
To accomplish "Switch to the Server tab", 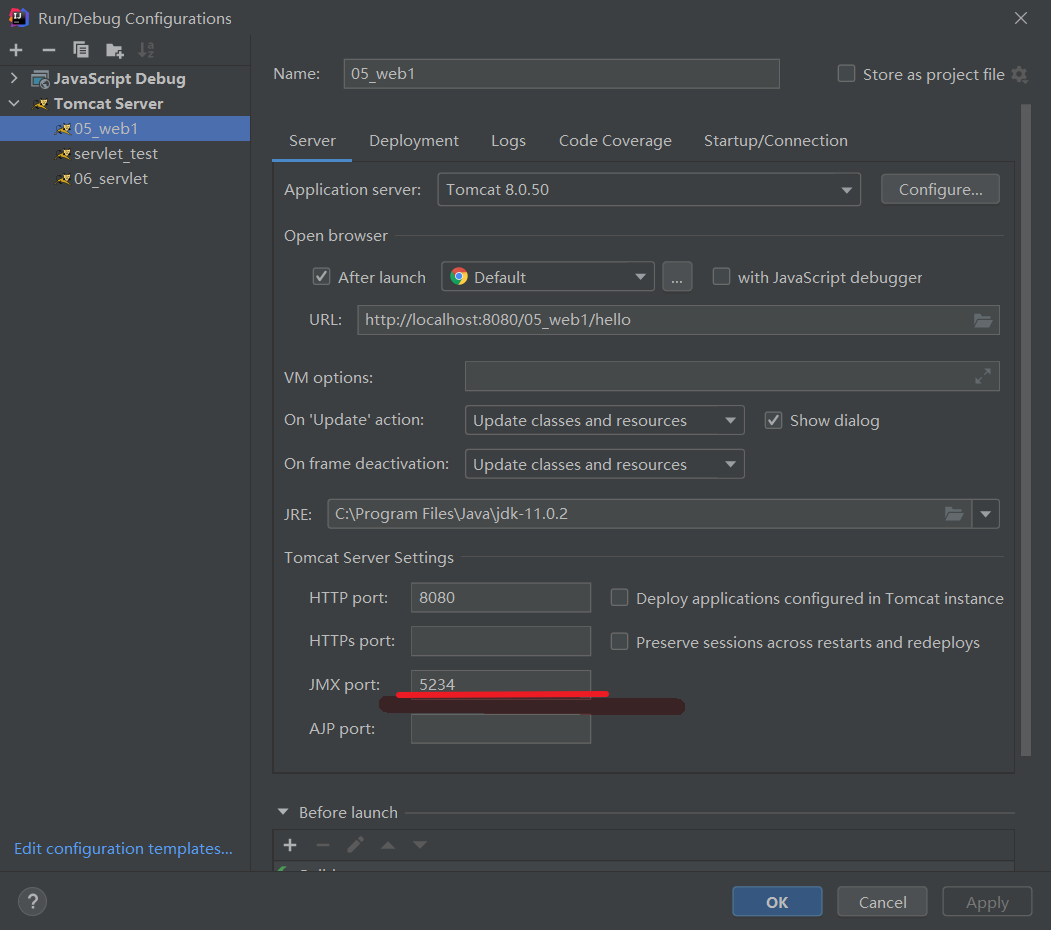I will click(x=312, y=141).
